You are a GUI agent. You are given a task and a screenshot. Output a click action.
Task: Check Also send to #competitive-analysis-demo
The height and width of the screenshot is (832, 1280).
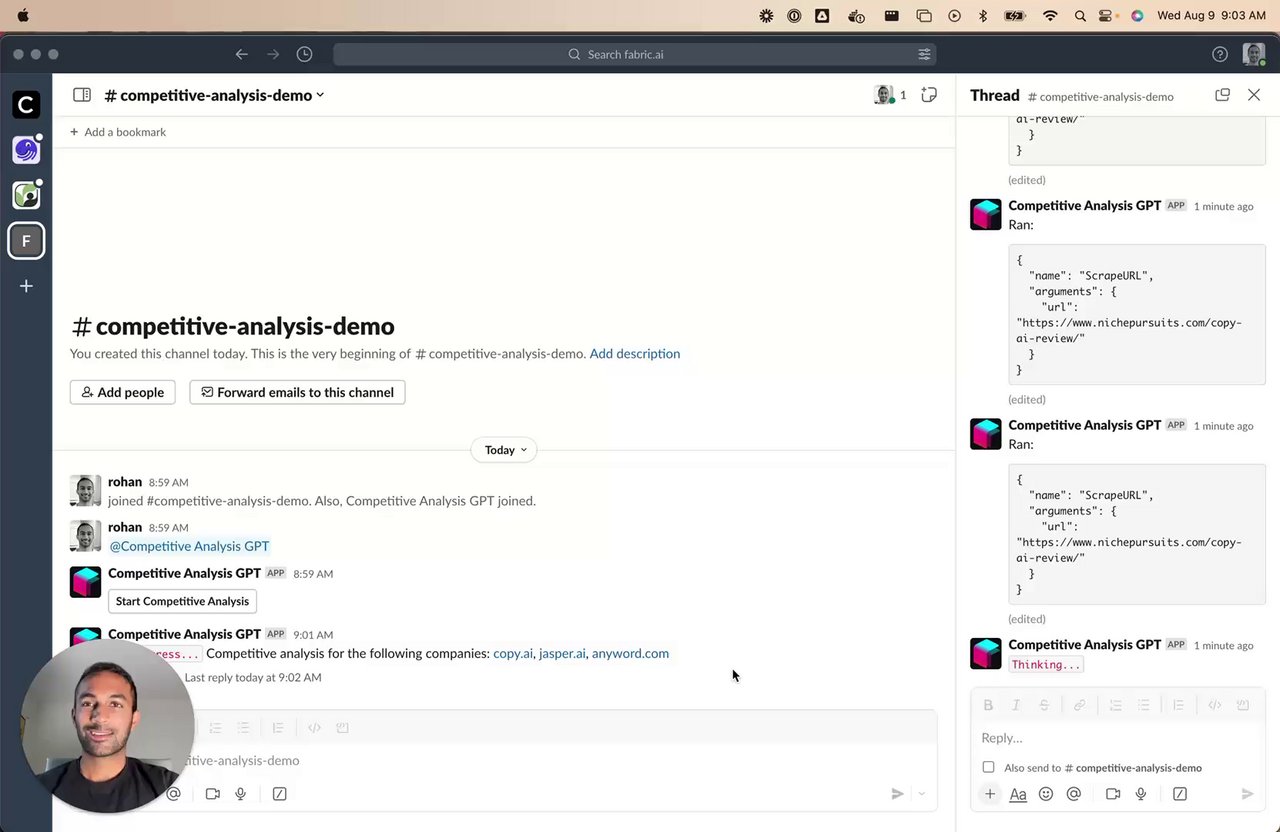click(988, 767)
